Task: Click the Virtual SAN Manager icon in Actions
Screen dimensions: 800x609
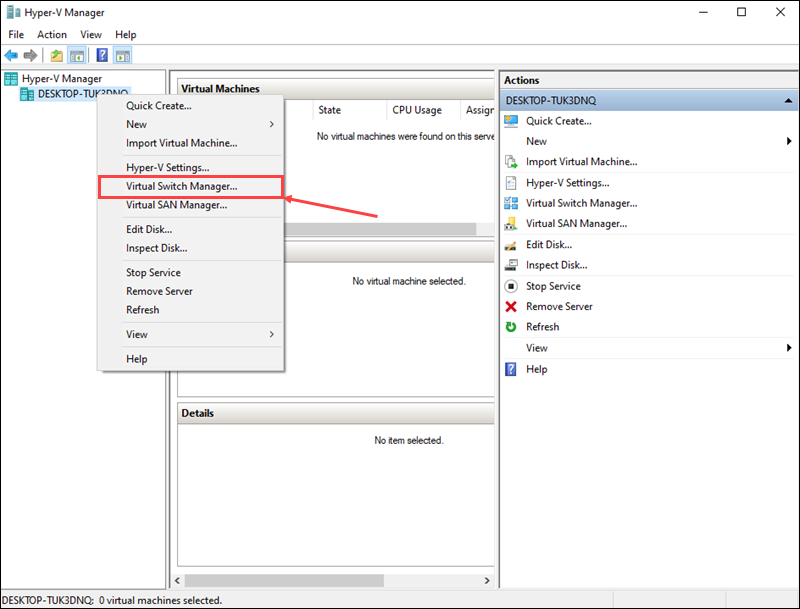Action: click(511, 223)
